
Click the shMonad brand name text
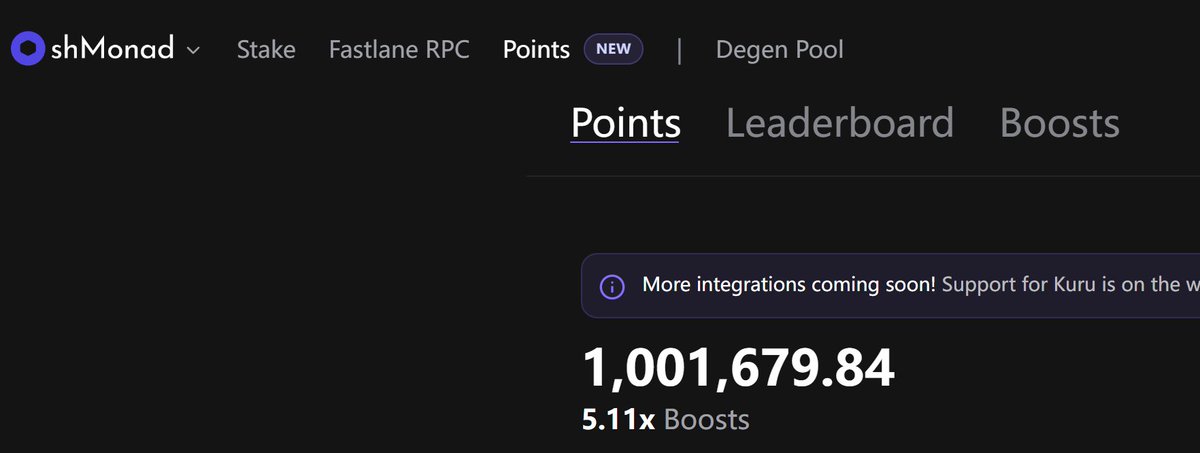point(113,49)
